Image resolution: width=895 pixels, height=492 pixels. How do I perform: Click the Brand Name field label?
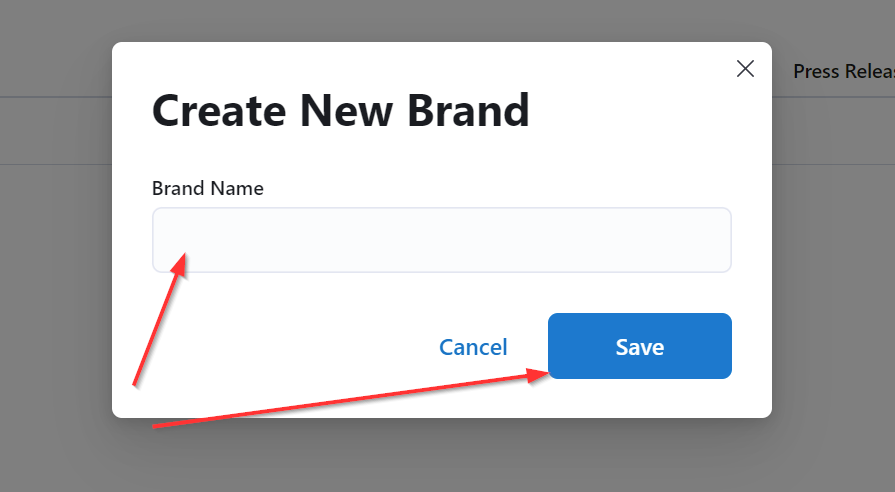(208, 188)
